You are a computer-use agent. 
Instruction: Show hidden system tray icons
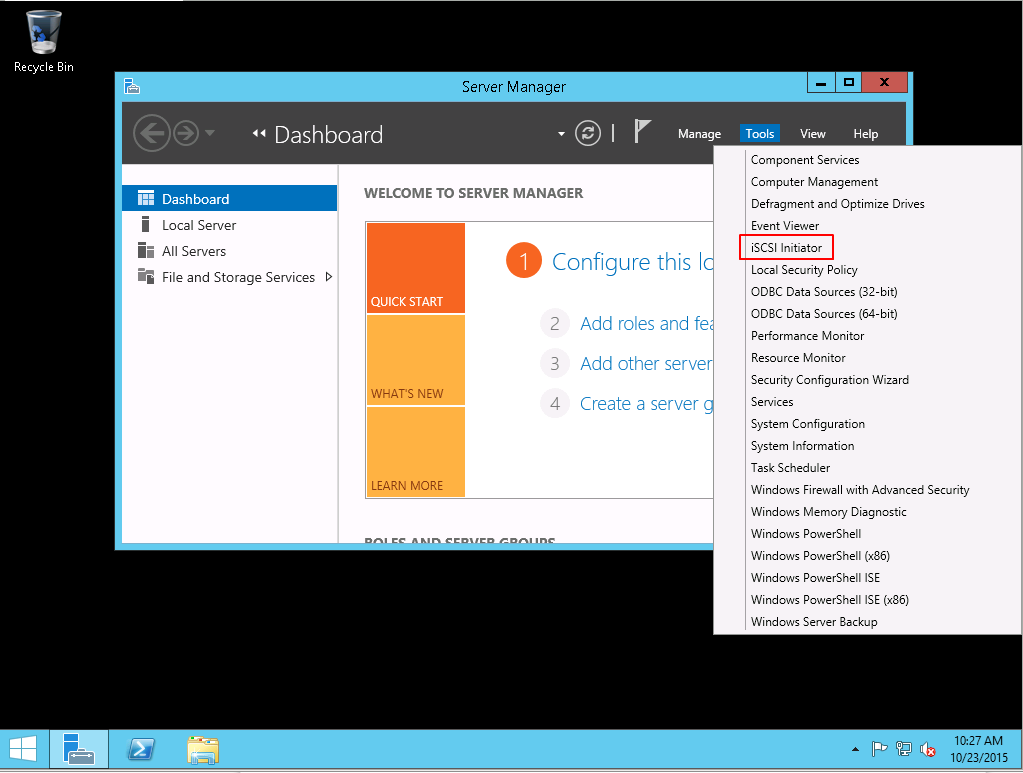tap(855, 749)
